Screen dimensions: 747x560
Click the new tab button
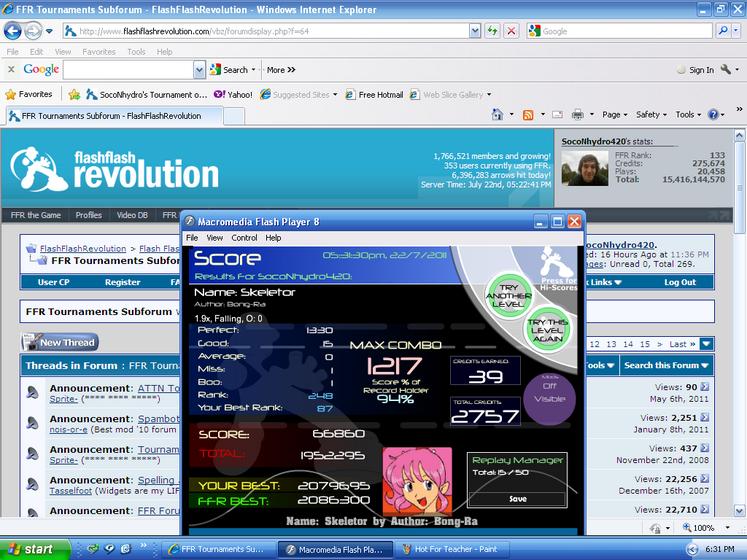[x=234, y=115]
